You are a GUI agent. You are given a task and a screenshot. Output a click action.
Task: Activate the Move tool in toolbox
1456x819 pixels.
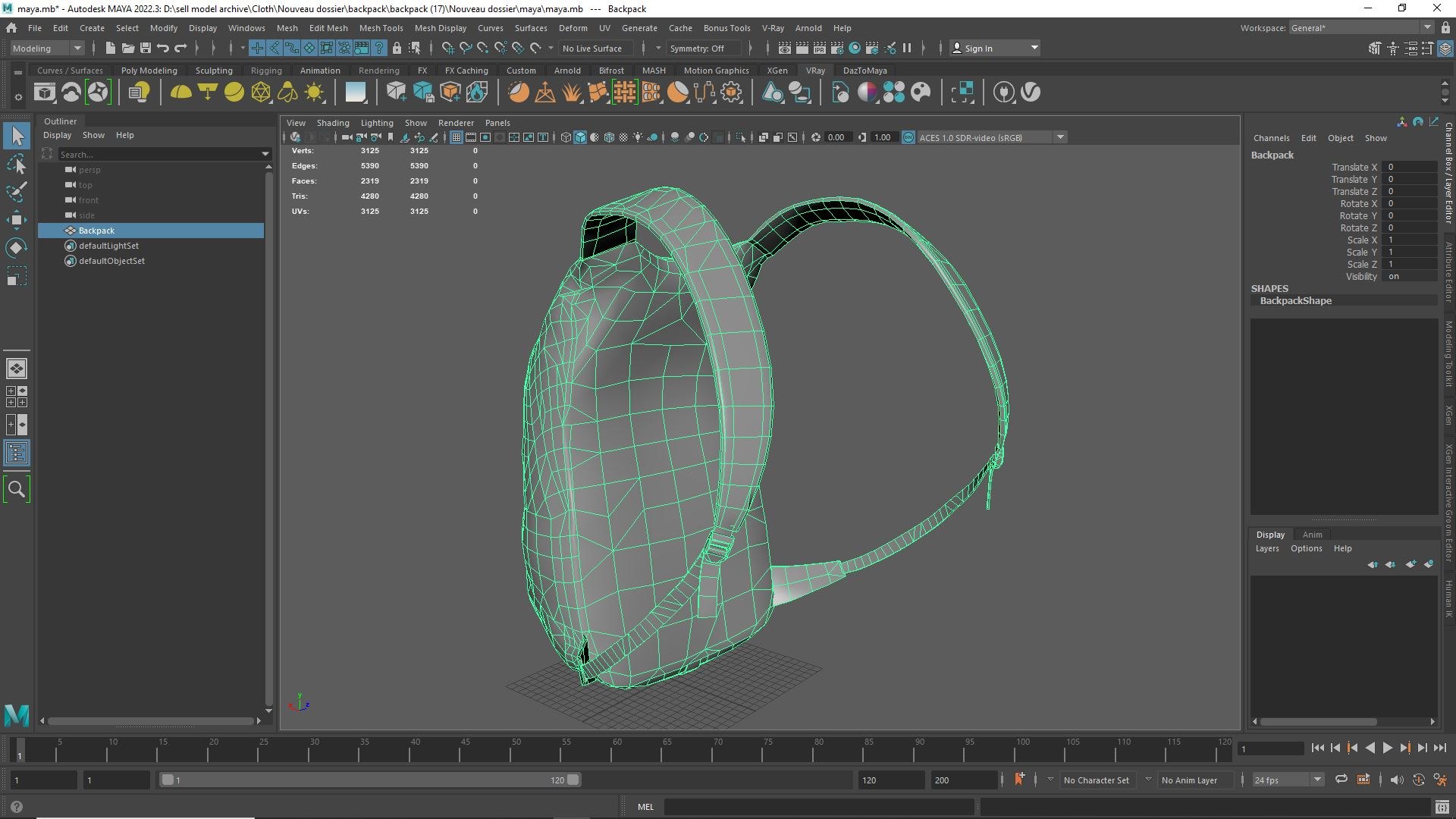pos(17,220)
